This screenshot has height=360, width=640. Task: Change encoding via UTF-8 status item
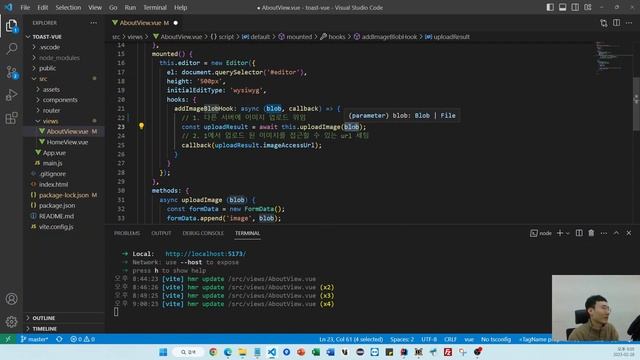[x=429, y=339]
